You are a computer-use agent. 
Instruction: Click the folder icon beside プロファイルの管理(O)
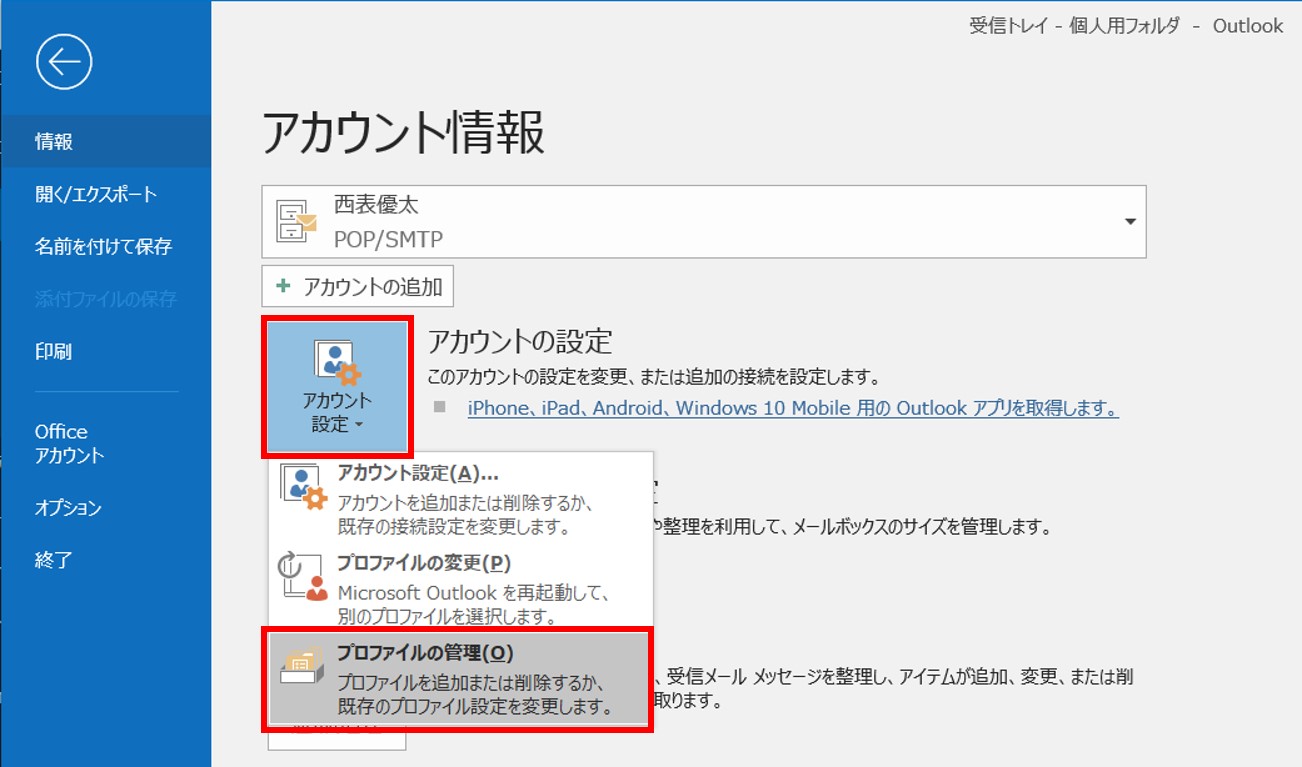pos(302,665)
